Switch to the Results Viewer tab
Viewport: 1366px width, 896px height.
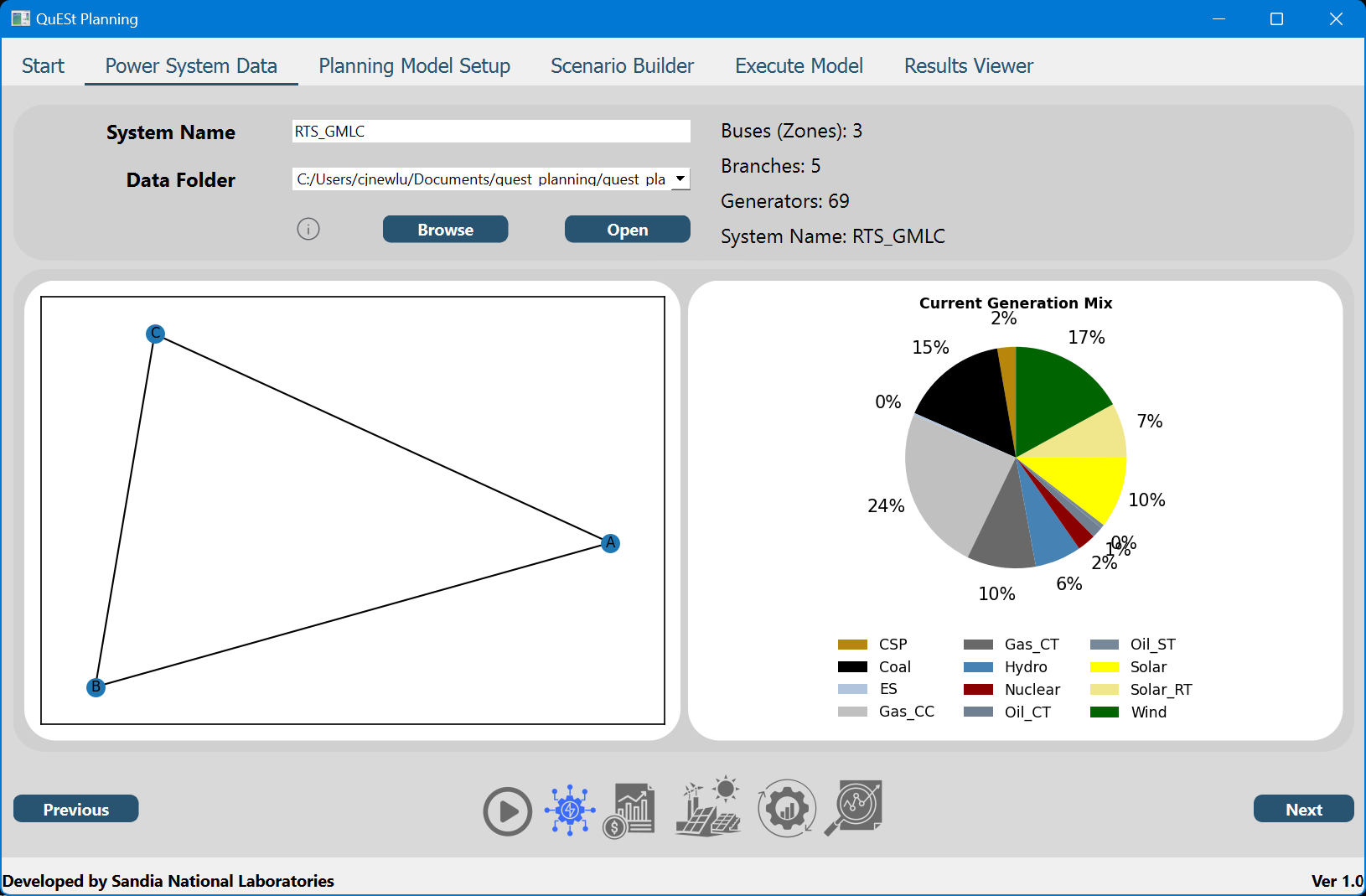[x=968, y=65]
